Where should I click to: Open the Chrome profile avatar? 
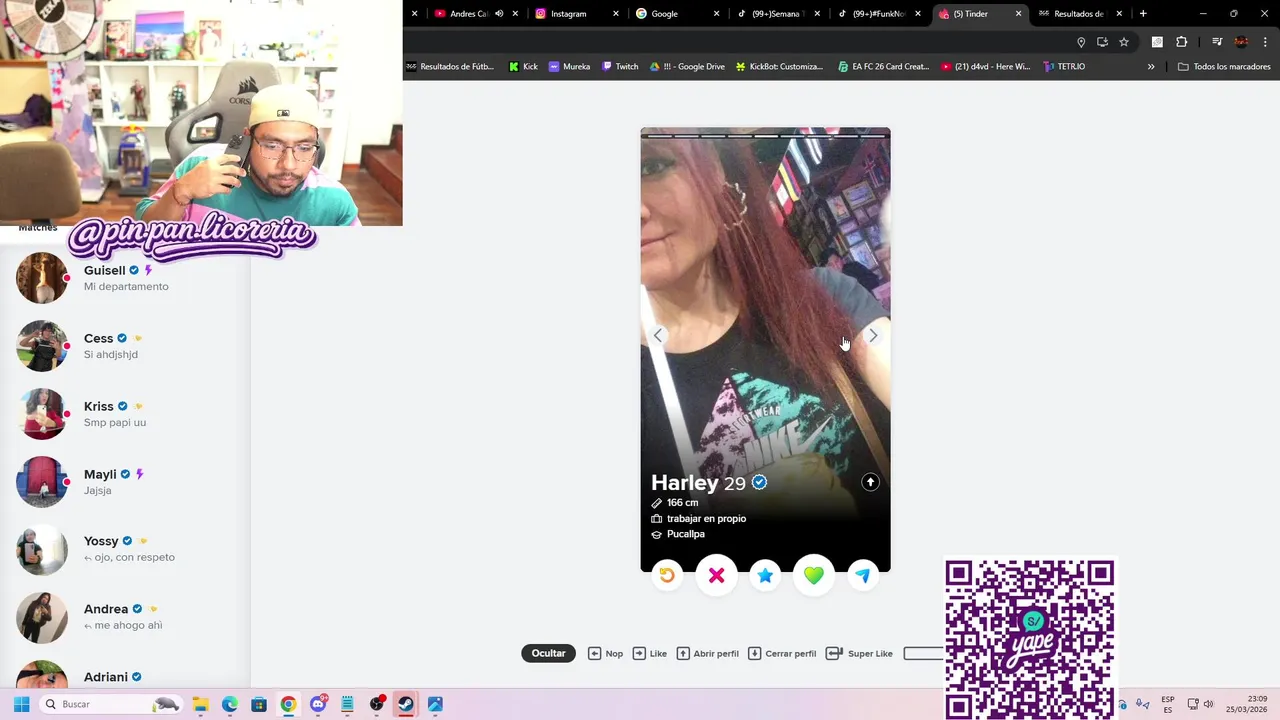(x=1241, y=42)
